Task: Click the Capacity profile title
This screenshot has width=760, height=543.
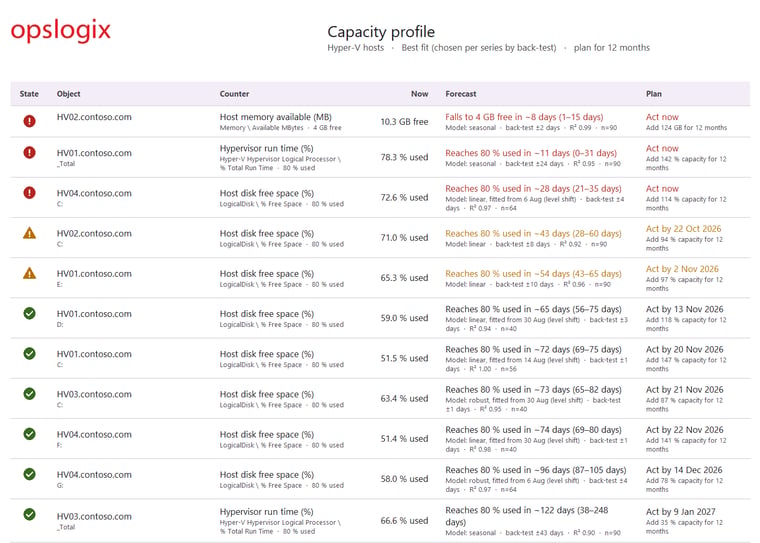Action: click(x=381, y=32)
